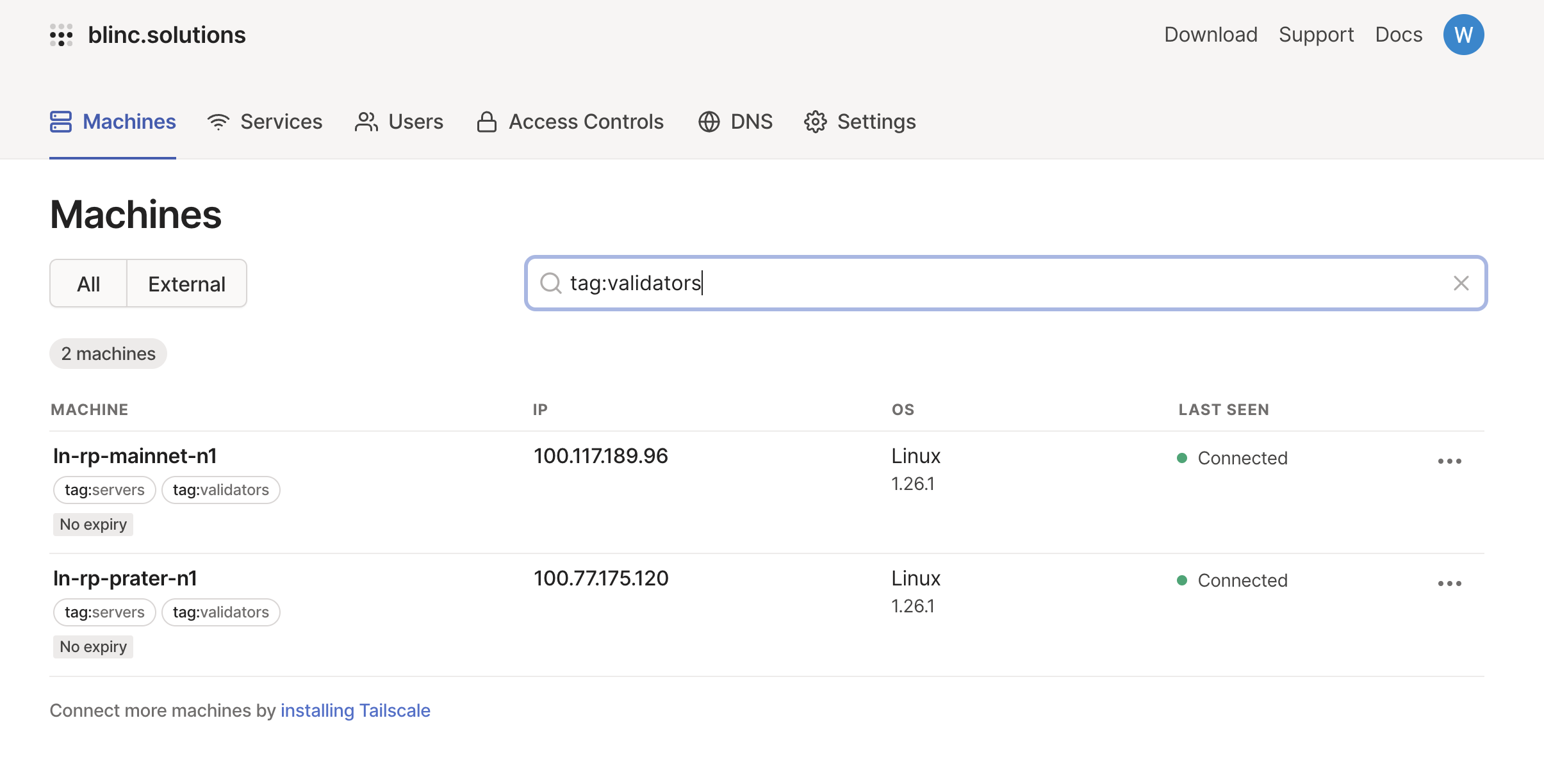The height and width of the screenshot is (784, 1544).
Task: Follow the installing Tailscale link
Action: (x=355, y=710)
